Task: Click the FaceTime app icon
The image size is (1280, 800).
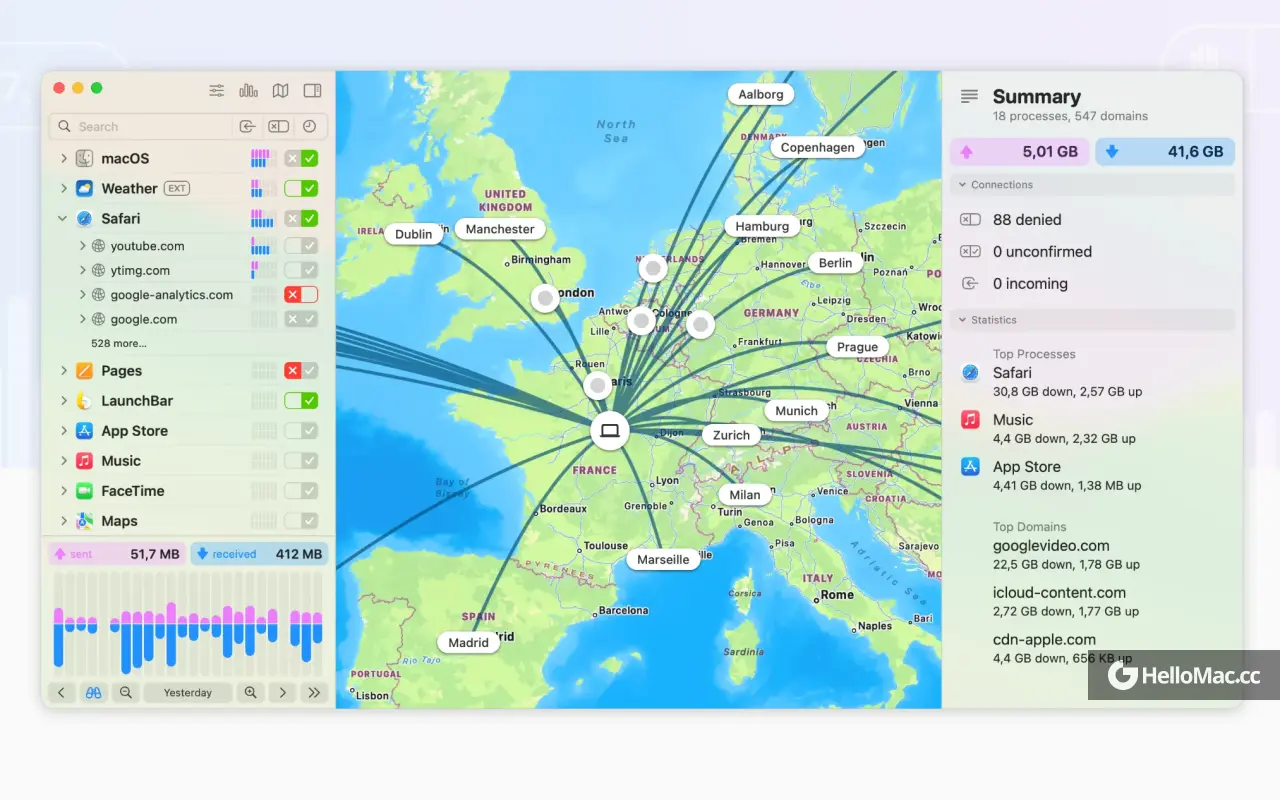Action: click(x=84, y=491)
